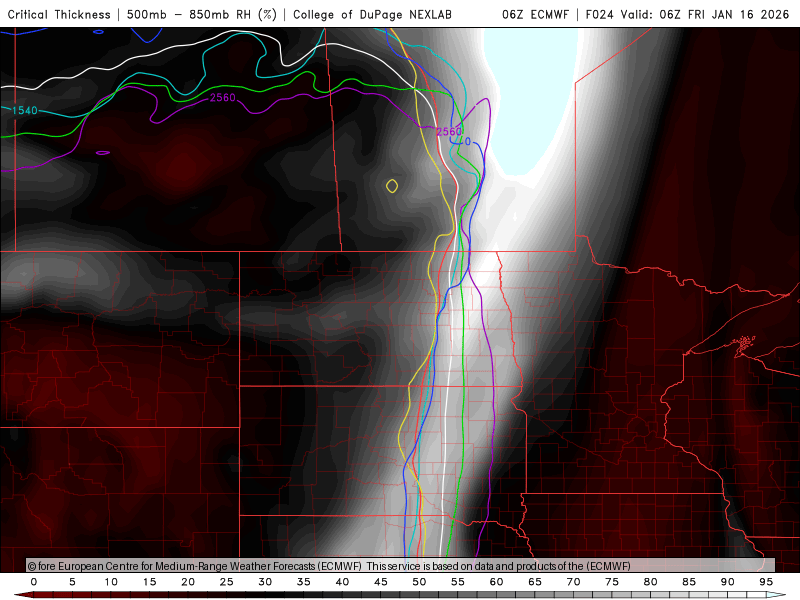
Task: Click the purple '2560' label beside blue 0 label
Action: pos(449,132)
